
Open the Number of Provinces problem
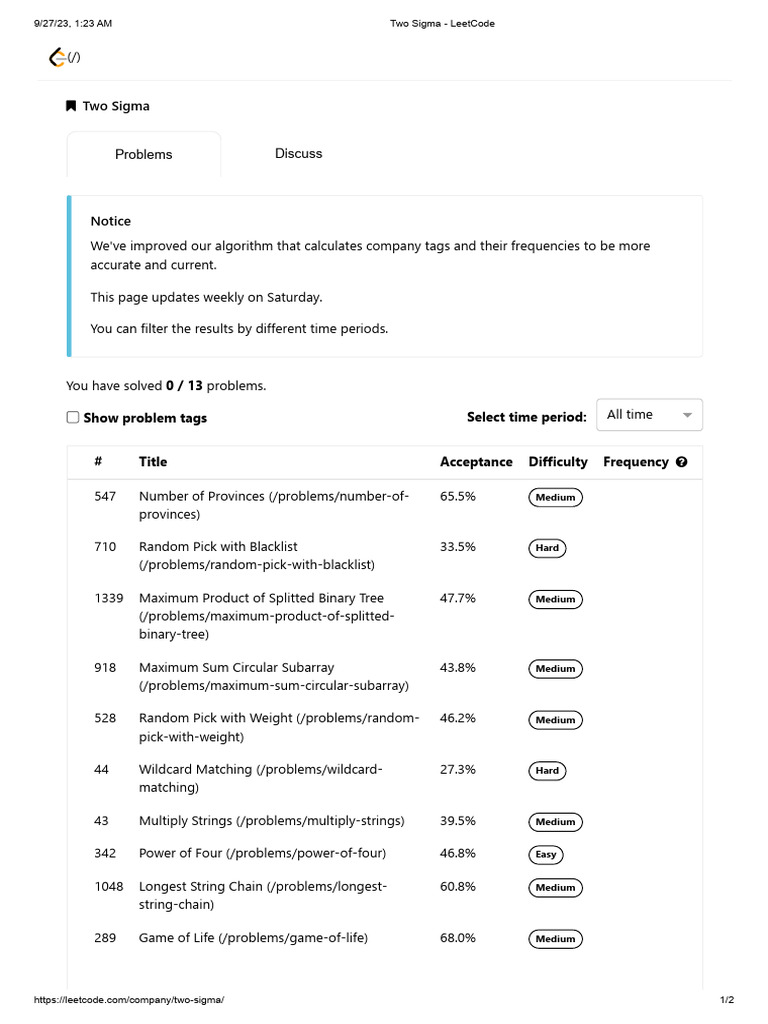[x=201, y=497]
